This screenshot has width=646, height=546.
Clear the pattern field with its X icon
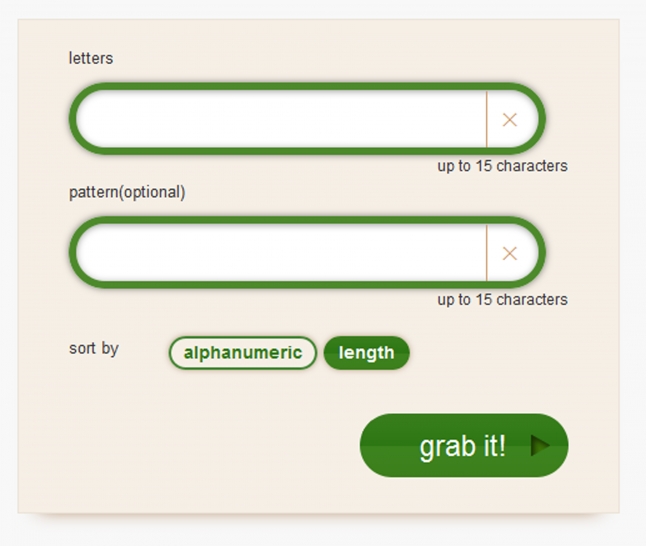(510, 254)
